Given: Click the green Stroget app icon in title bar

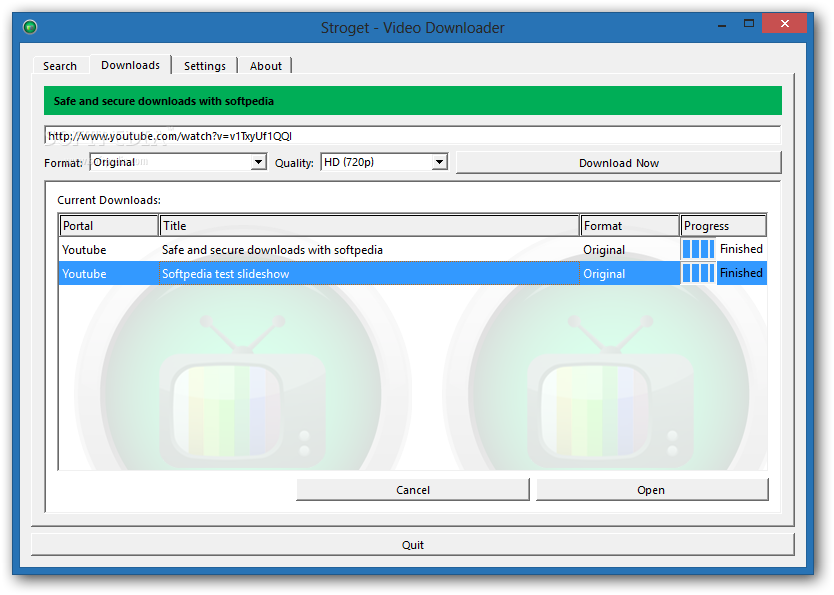Looking at the screenshot, I should [30, 27].
